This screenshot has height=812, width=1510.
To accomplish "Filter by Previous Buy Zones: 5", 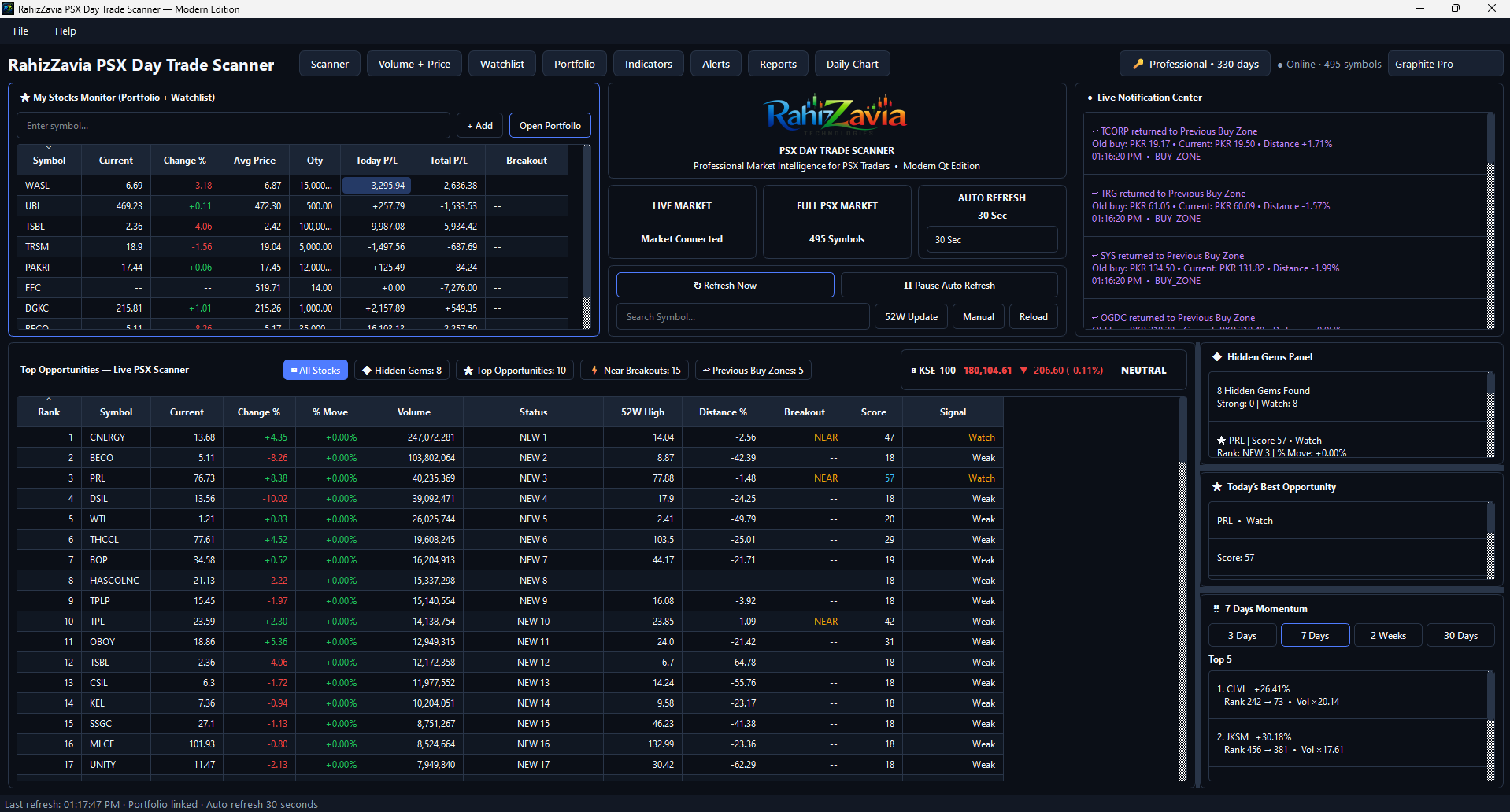I will tap(753, 370).
